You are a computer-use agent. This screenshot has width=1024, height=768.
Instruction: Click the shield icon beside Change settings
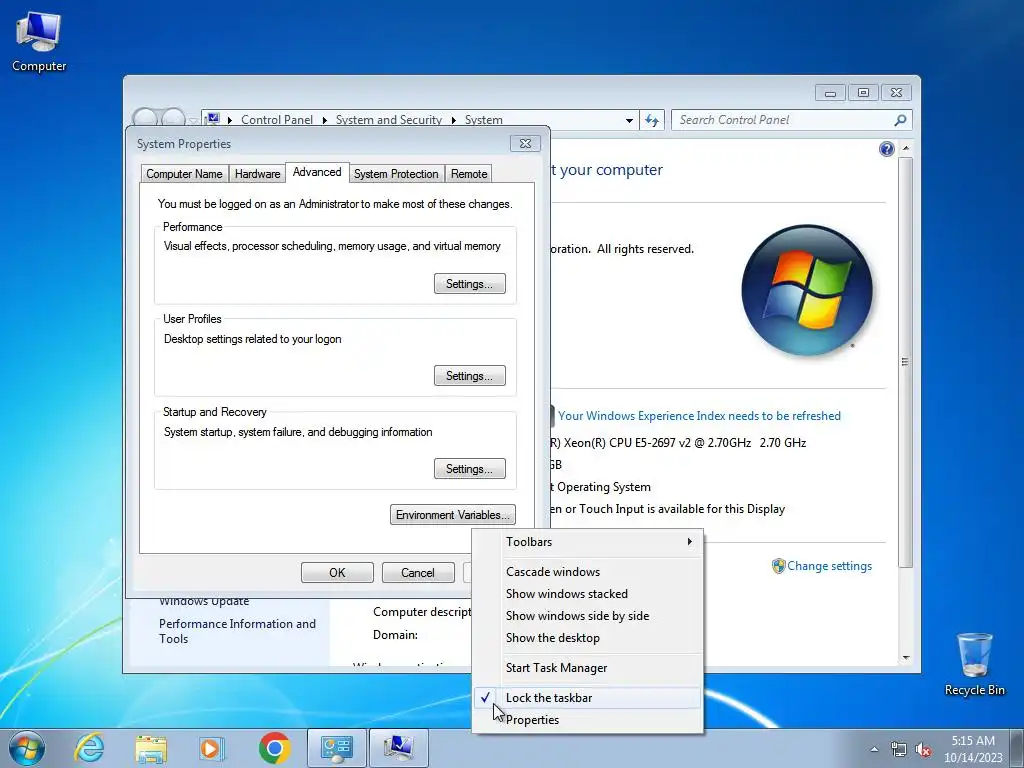pos(778,566)
